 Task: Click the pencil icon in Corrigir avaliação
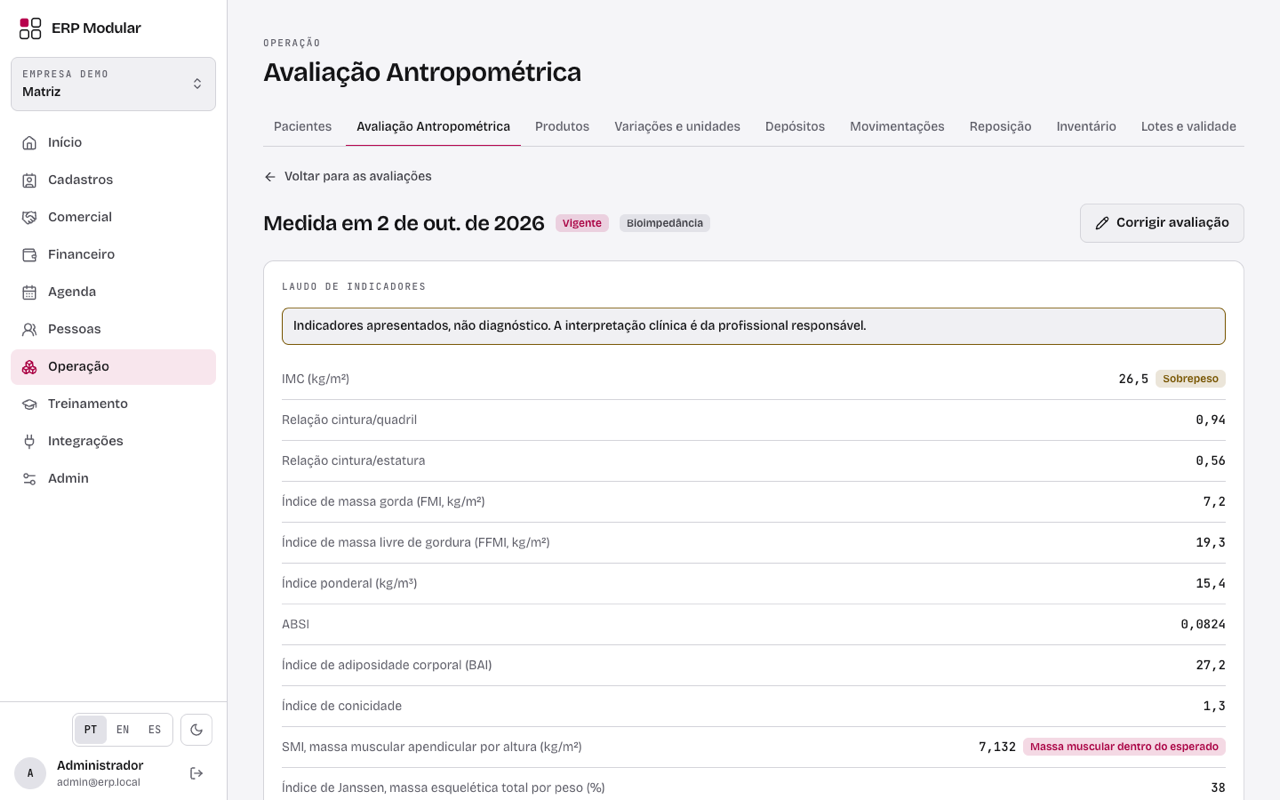pos(1102,223)
